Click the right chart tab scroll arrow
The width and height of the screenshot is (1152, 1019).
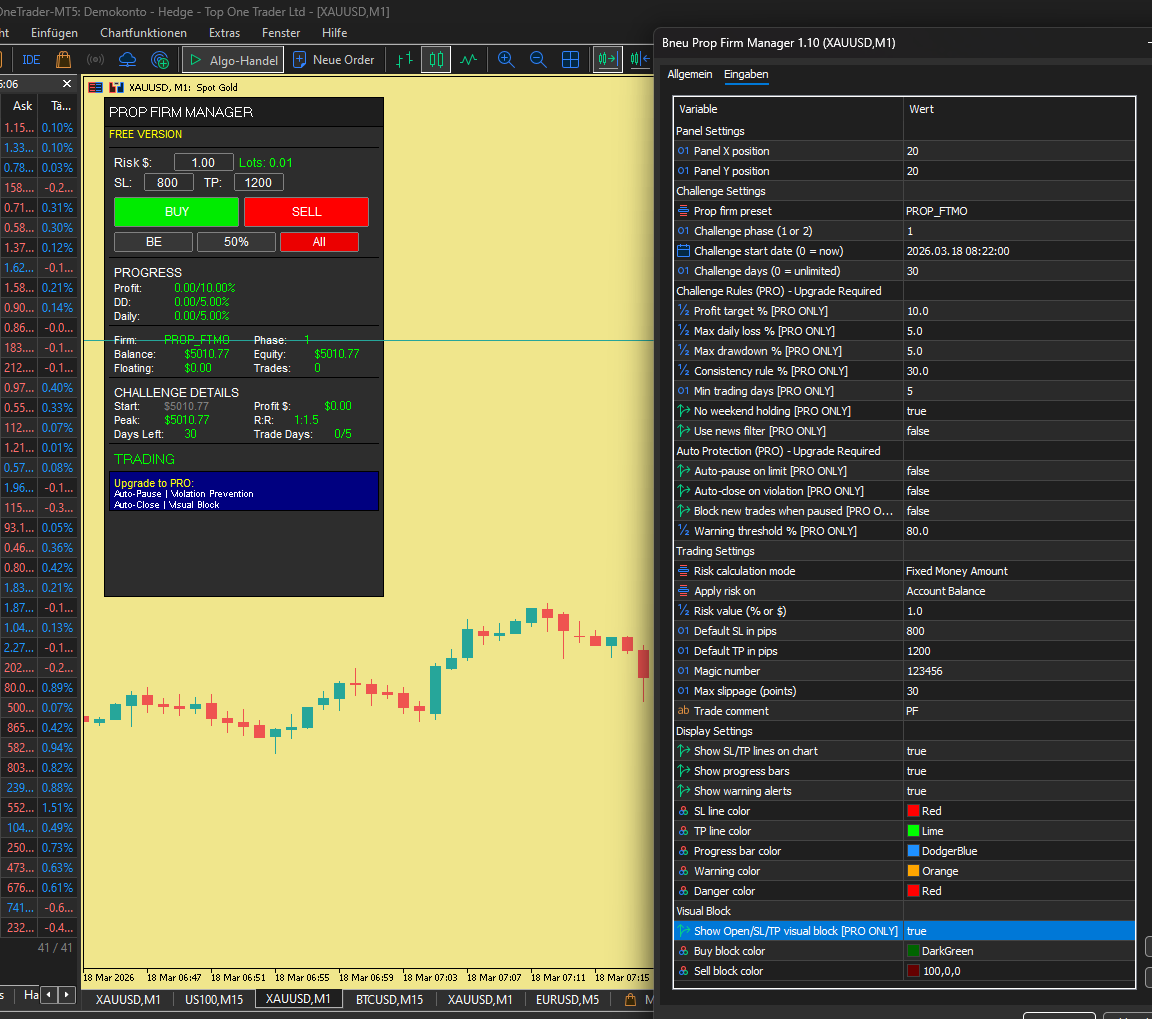pyautogui.click(x=67, y=995)
